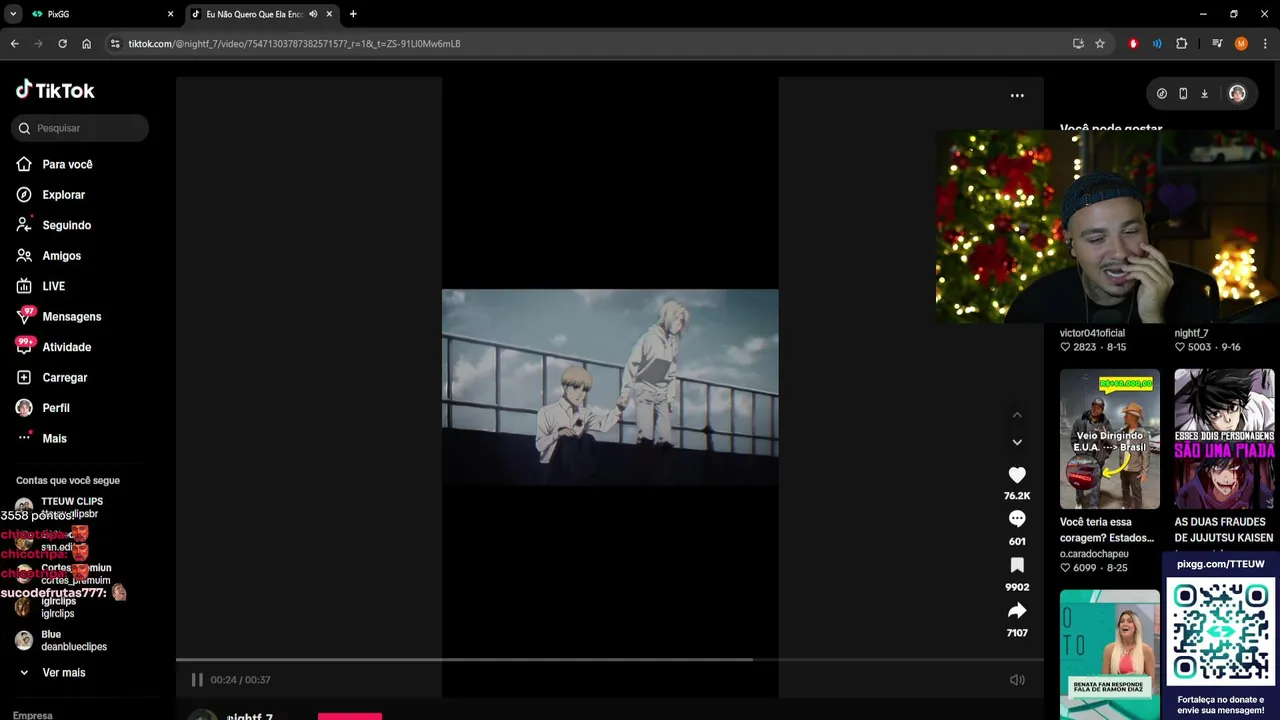Open nightf_7 link in suggestions

[x=1191, y=333]
